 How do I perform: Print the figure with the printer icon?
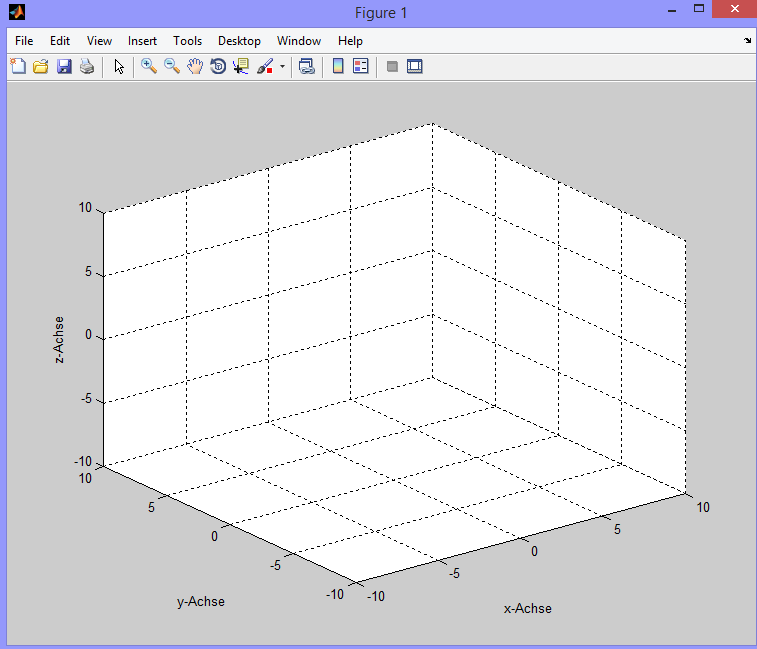pos(87,67)
